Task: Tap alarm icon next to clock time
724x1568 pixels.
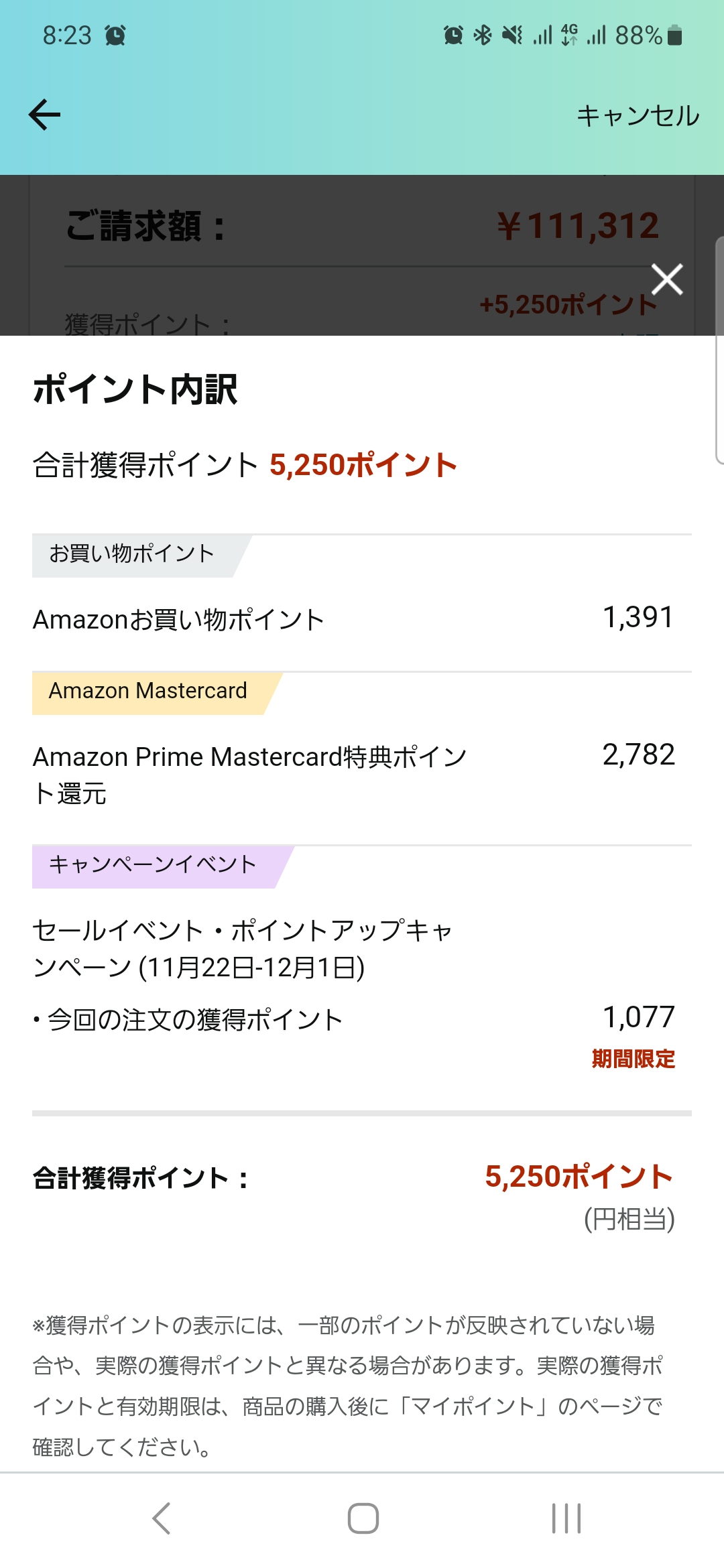Action: pos(115,35)
